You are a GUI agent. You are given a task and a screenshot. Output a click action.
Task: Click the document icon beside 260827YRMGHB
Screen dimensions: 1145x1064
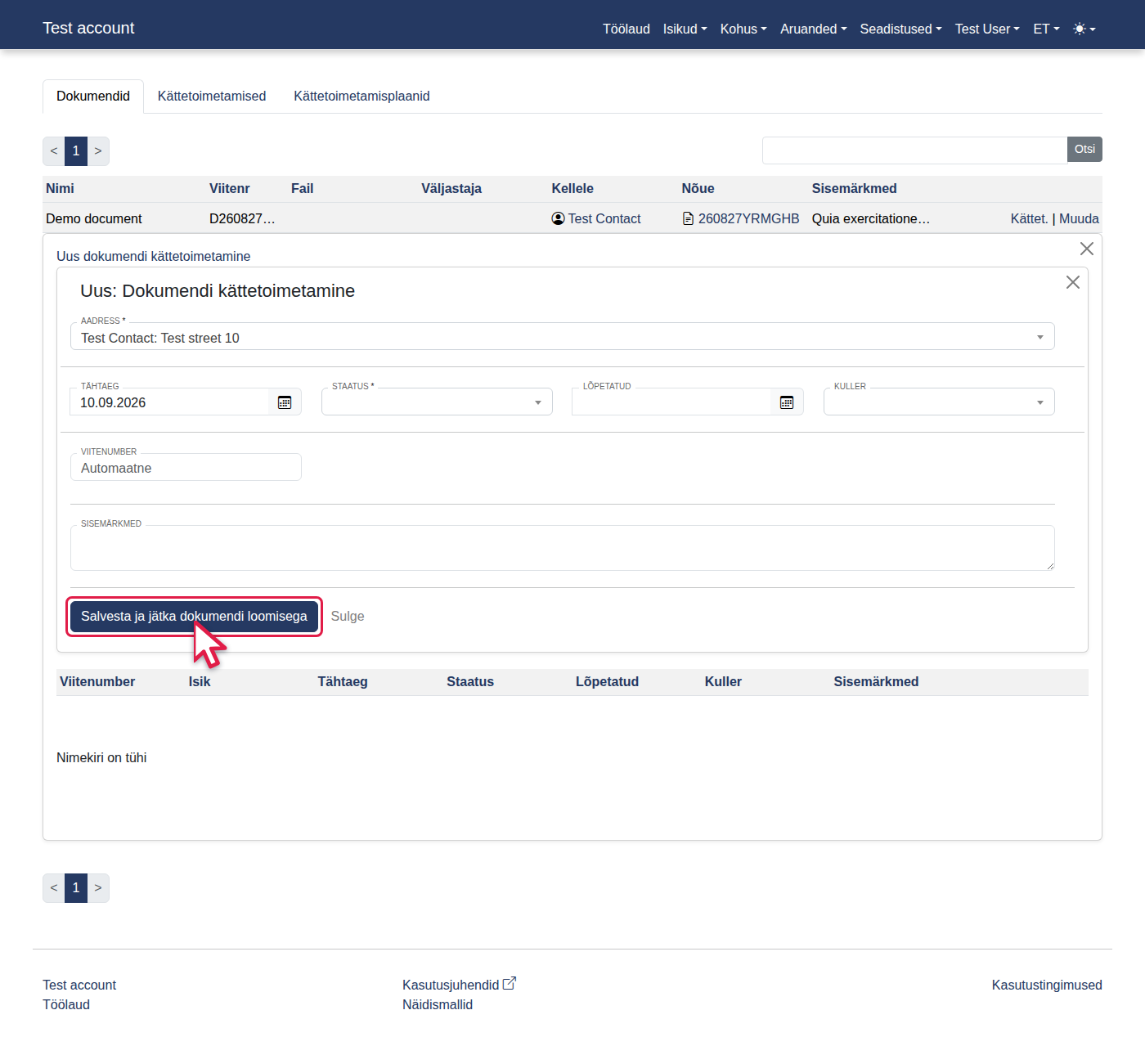coord(688,218)
